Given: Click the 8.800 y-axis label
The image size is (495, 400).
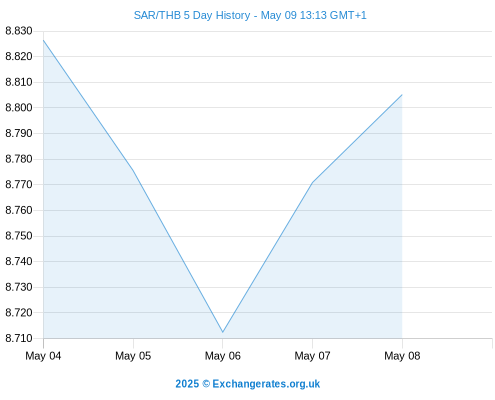Looking at the screenshot, I should 19,108.
